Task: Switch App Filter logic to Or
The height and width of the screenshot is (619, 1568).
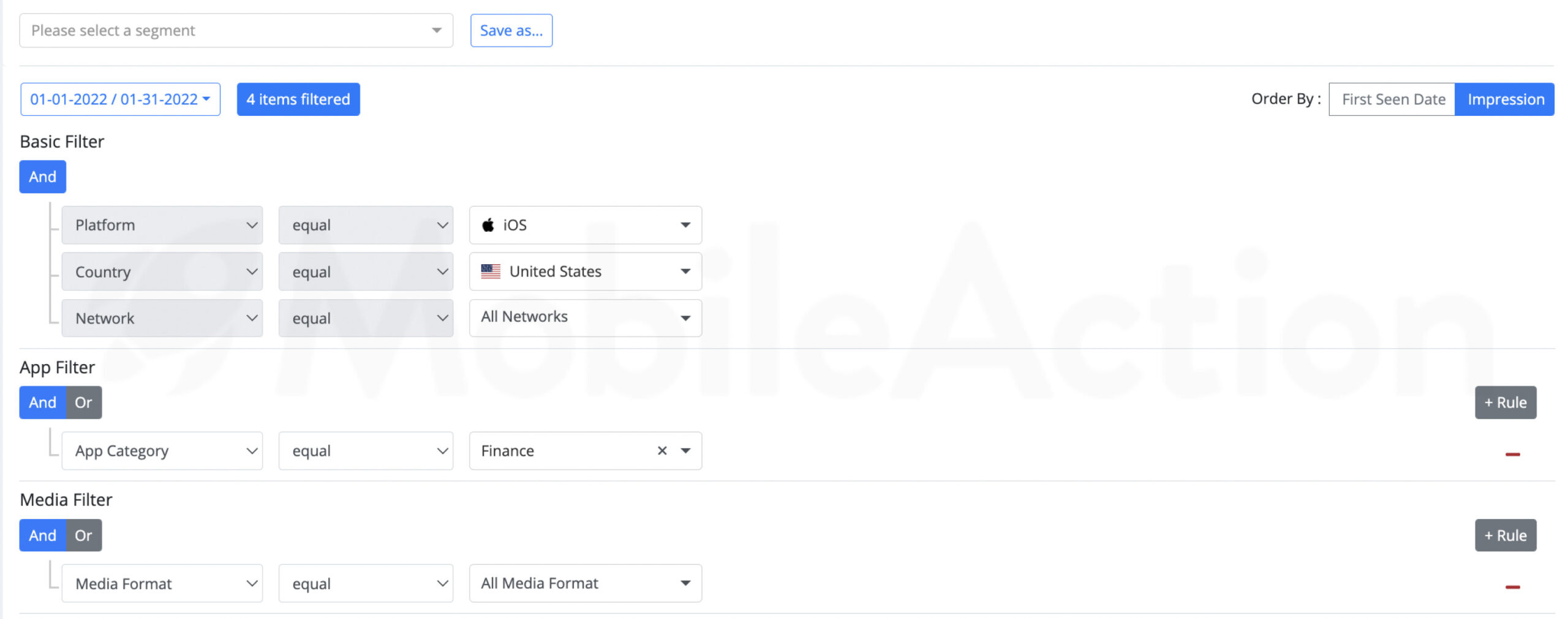Action: [83, 403]
